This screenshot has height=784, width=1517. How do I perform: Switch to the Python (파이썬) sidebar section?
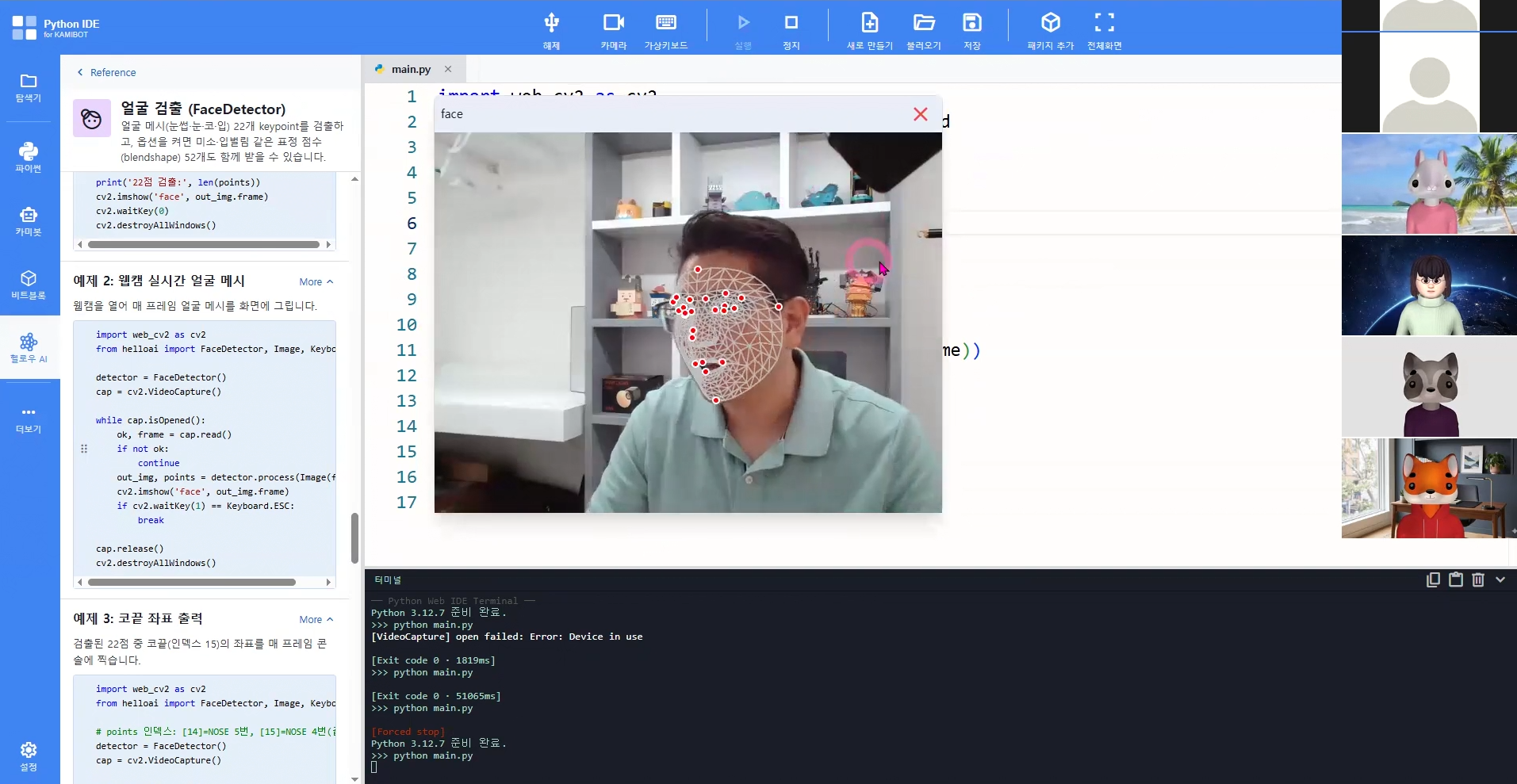(x=29, y=157)
